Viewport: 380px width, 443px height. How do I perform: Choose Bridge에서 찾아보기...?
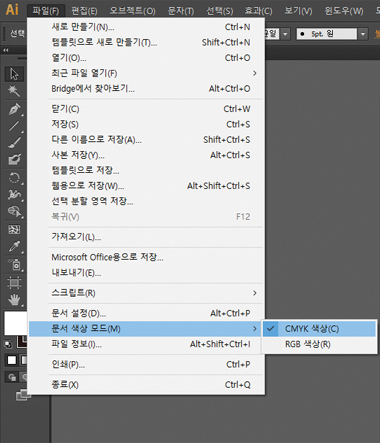(147, 88)
